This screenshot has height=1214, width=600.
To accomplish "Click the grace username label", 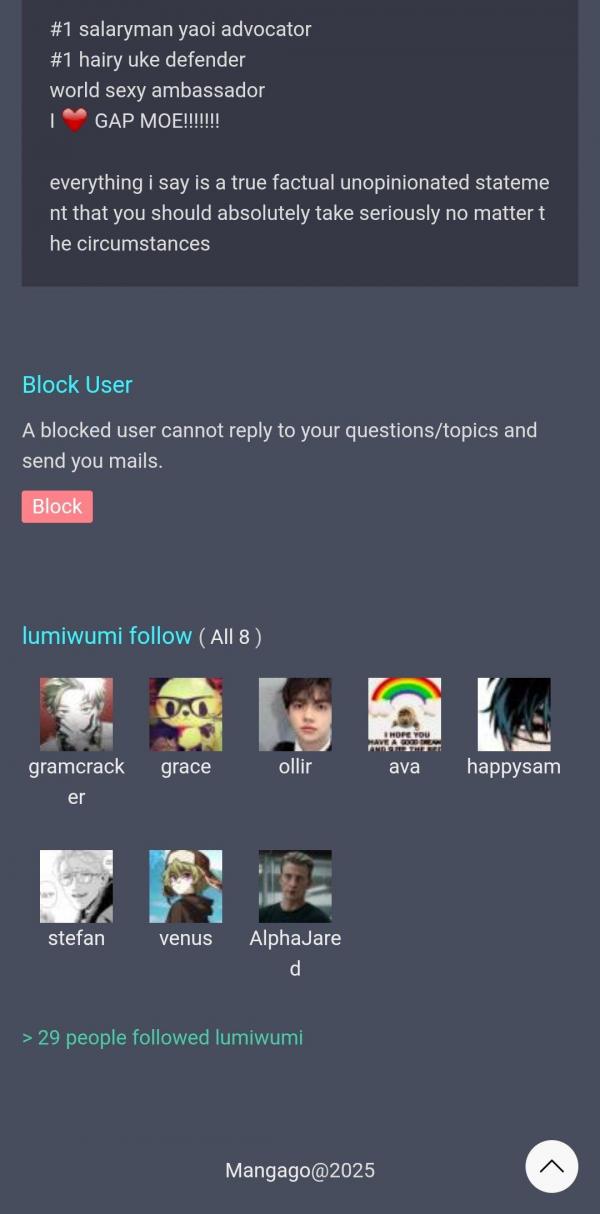I will point(186,767).
